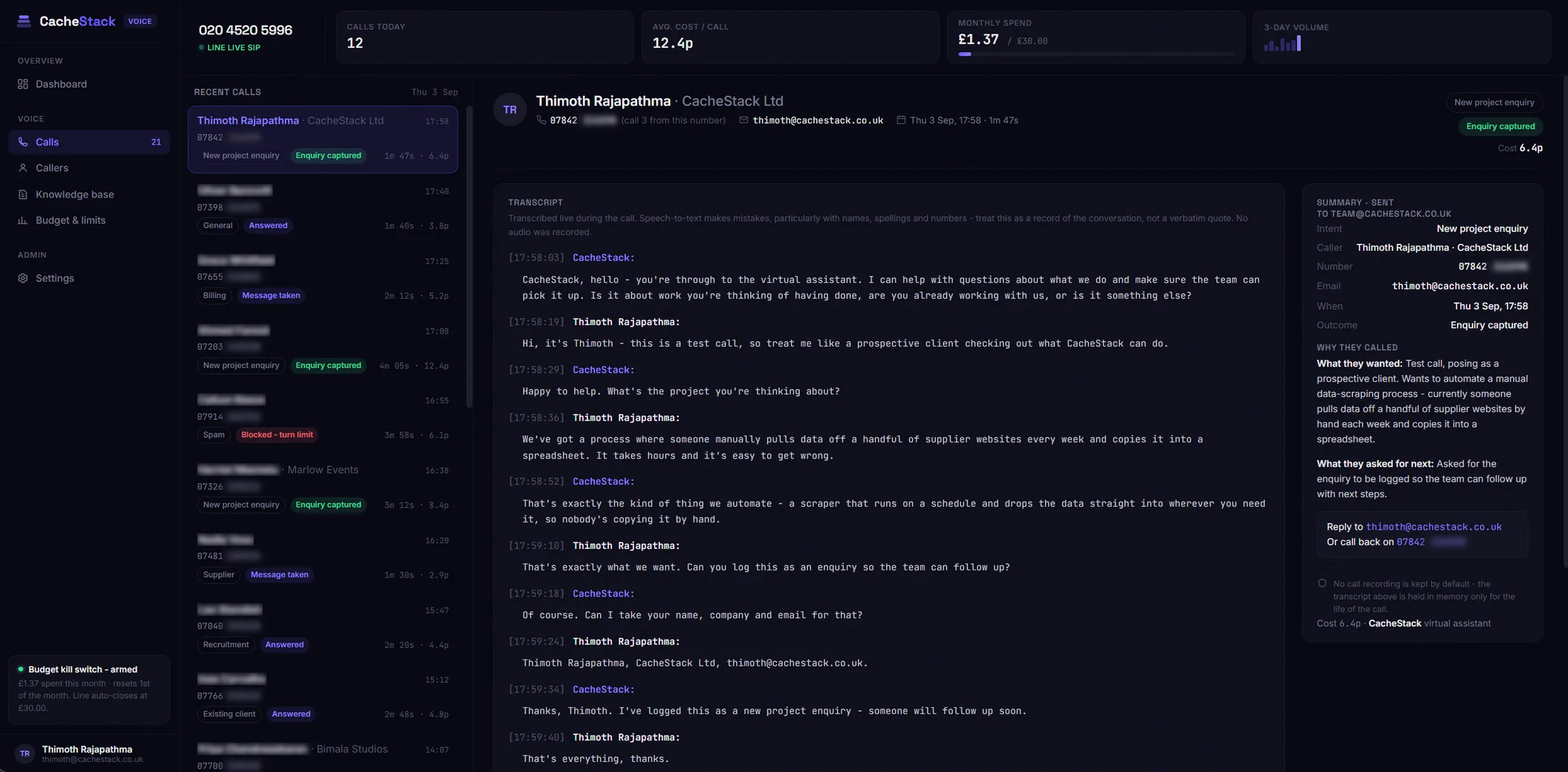Click the CacheStack logo icon

pyautogui.click(x=24, y=21)
